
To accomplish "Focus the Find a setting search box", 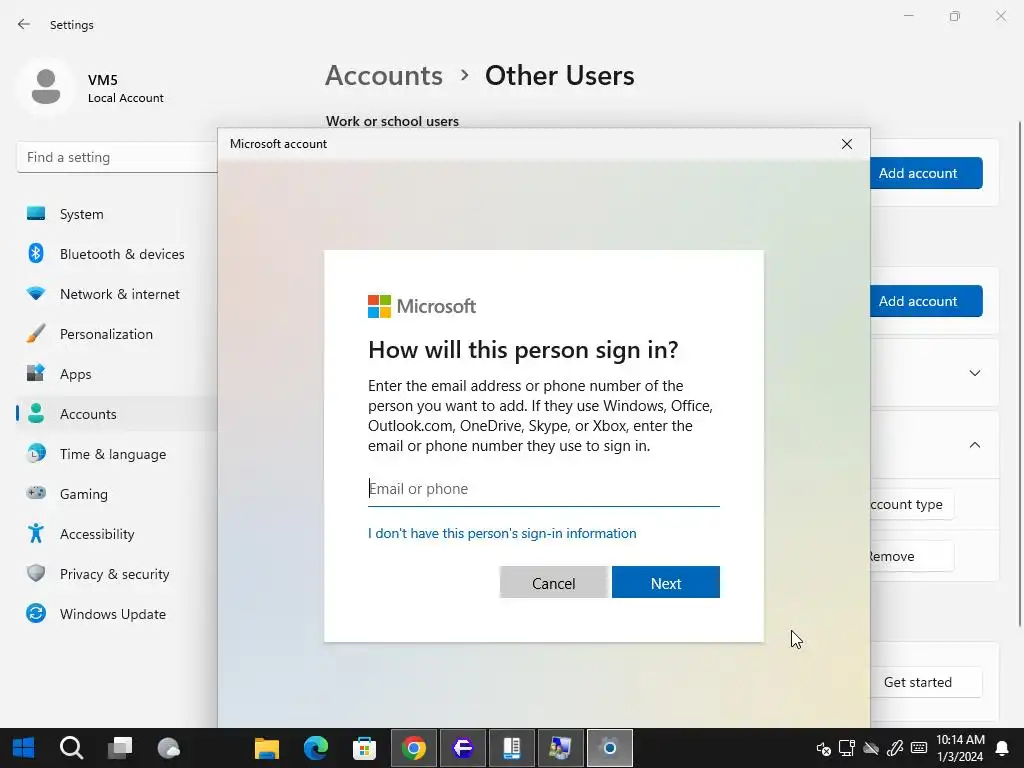I will click(117, 157).
